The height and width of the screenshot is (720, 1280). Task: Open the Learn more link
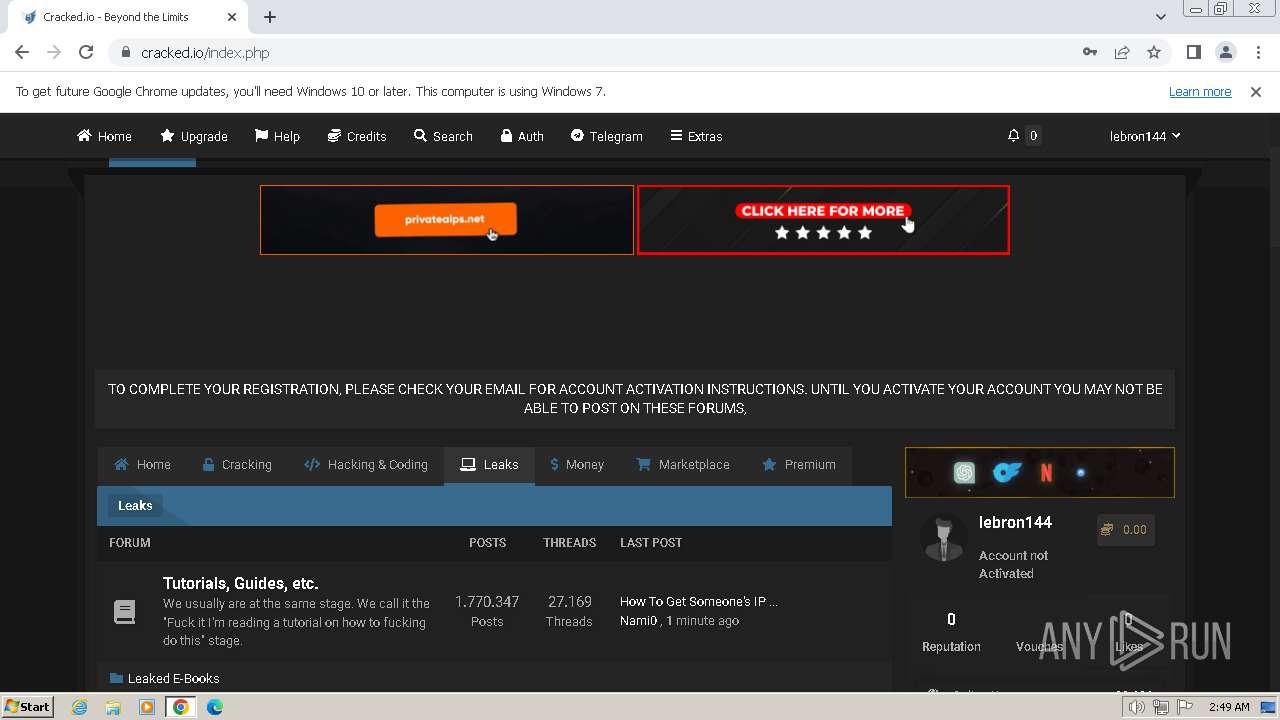tap(1200, 91)
